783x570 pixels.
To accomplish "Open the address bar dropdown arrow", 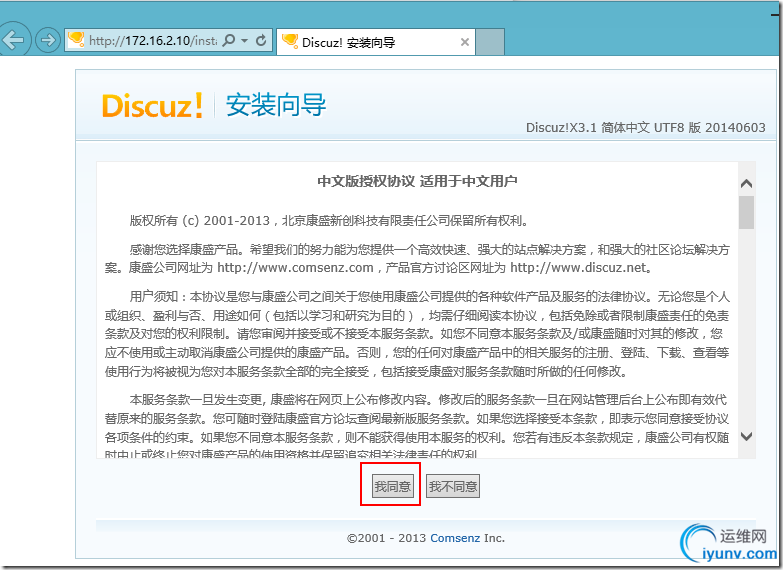I will pos(245,40).
